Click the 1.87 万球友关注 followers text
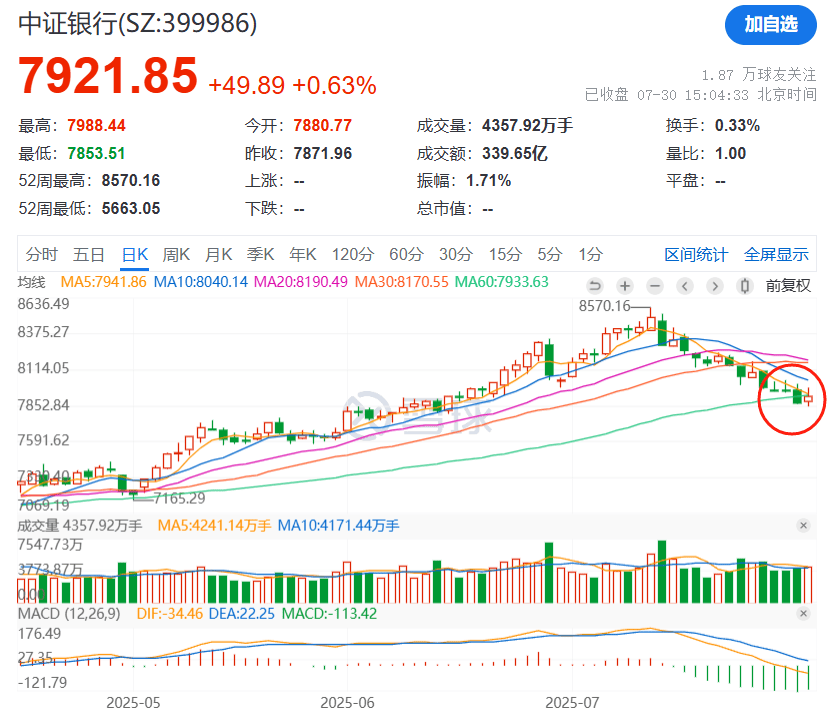This screenshot has width=829, height=717. [759, 75]
